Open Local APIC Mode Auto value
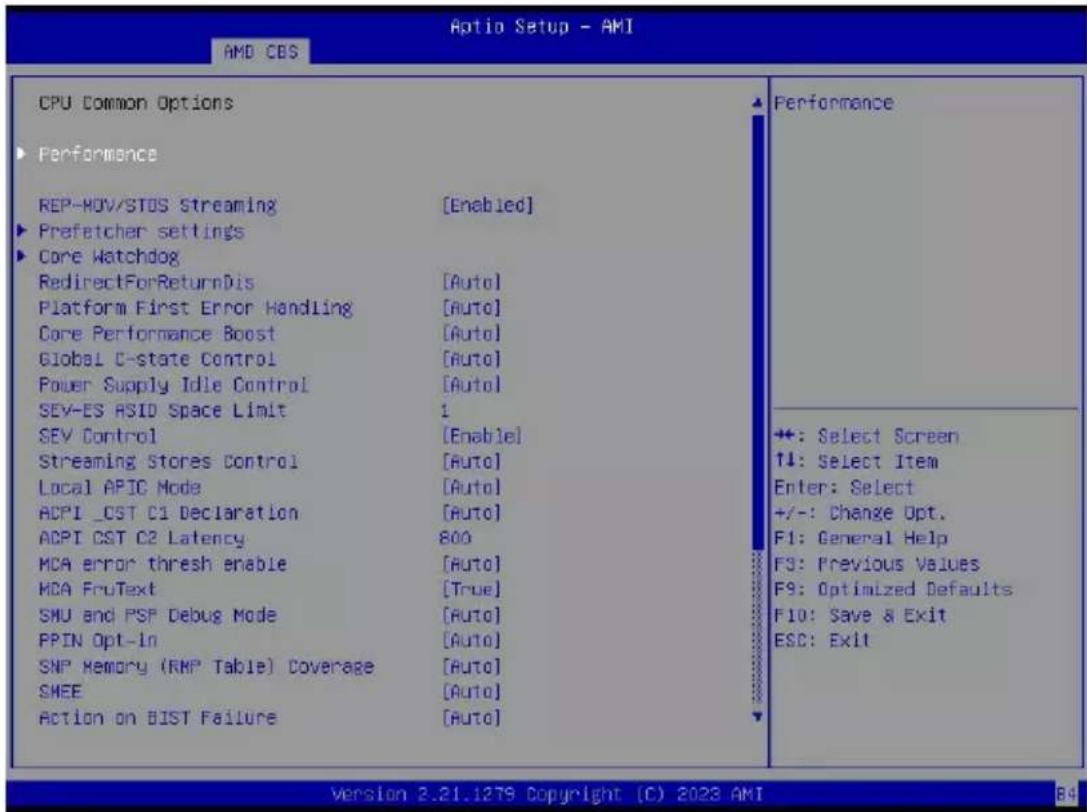Viewport: 1087px width, 812px height. (471, 487)
